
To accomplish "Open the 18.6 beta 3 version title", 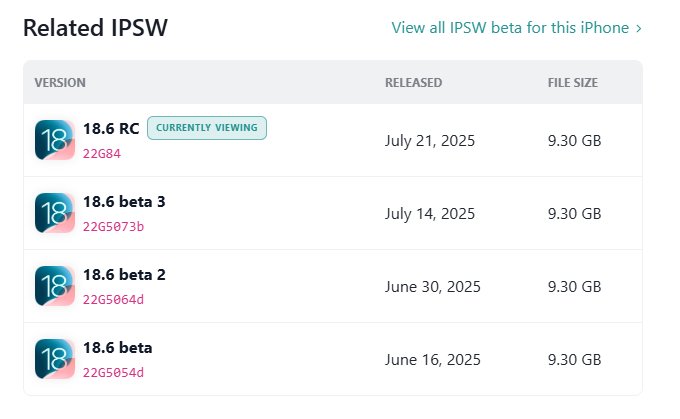I will (123, 201).
